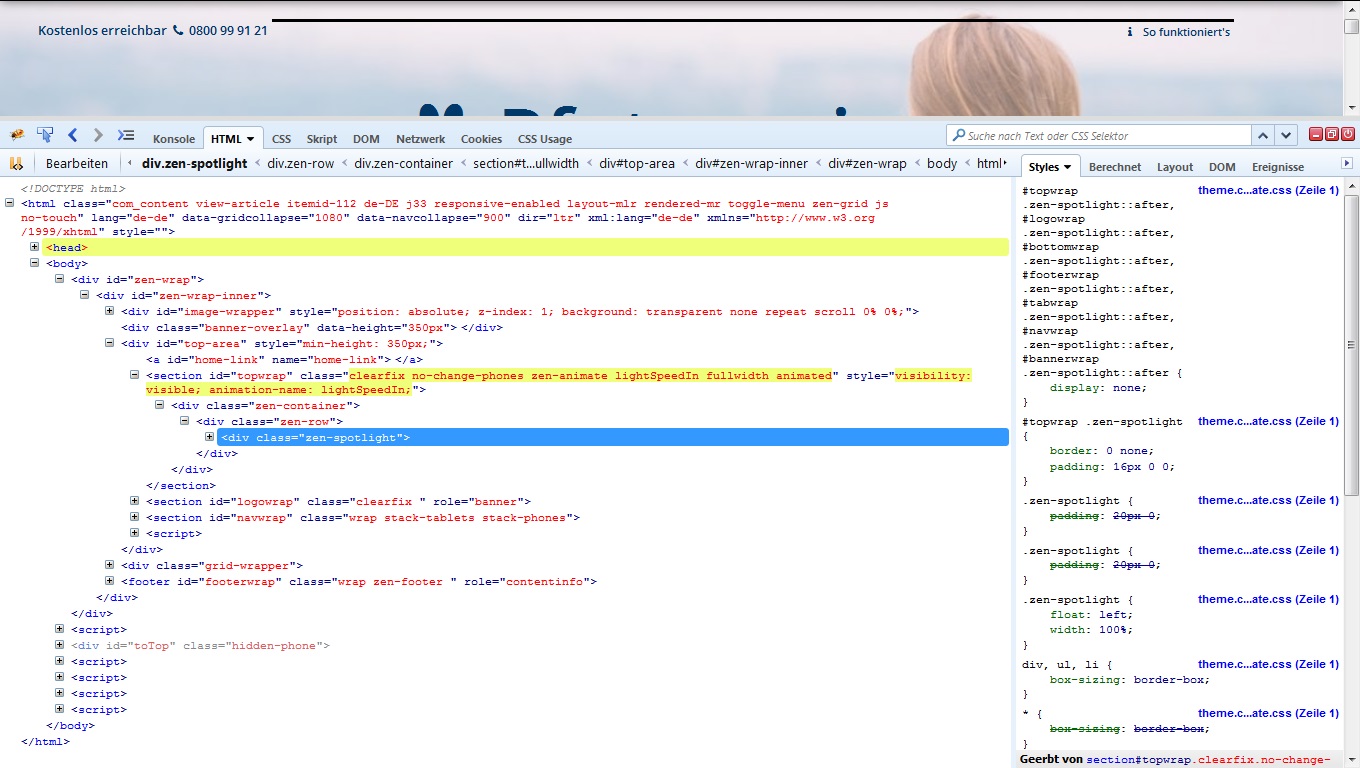Select the div class banner-overlay line
The image size is (1360, 768).
(310, 327)
